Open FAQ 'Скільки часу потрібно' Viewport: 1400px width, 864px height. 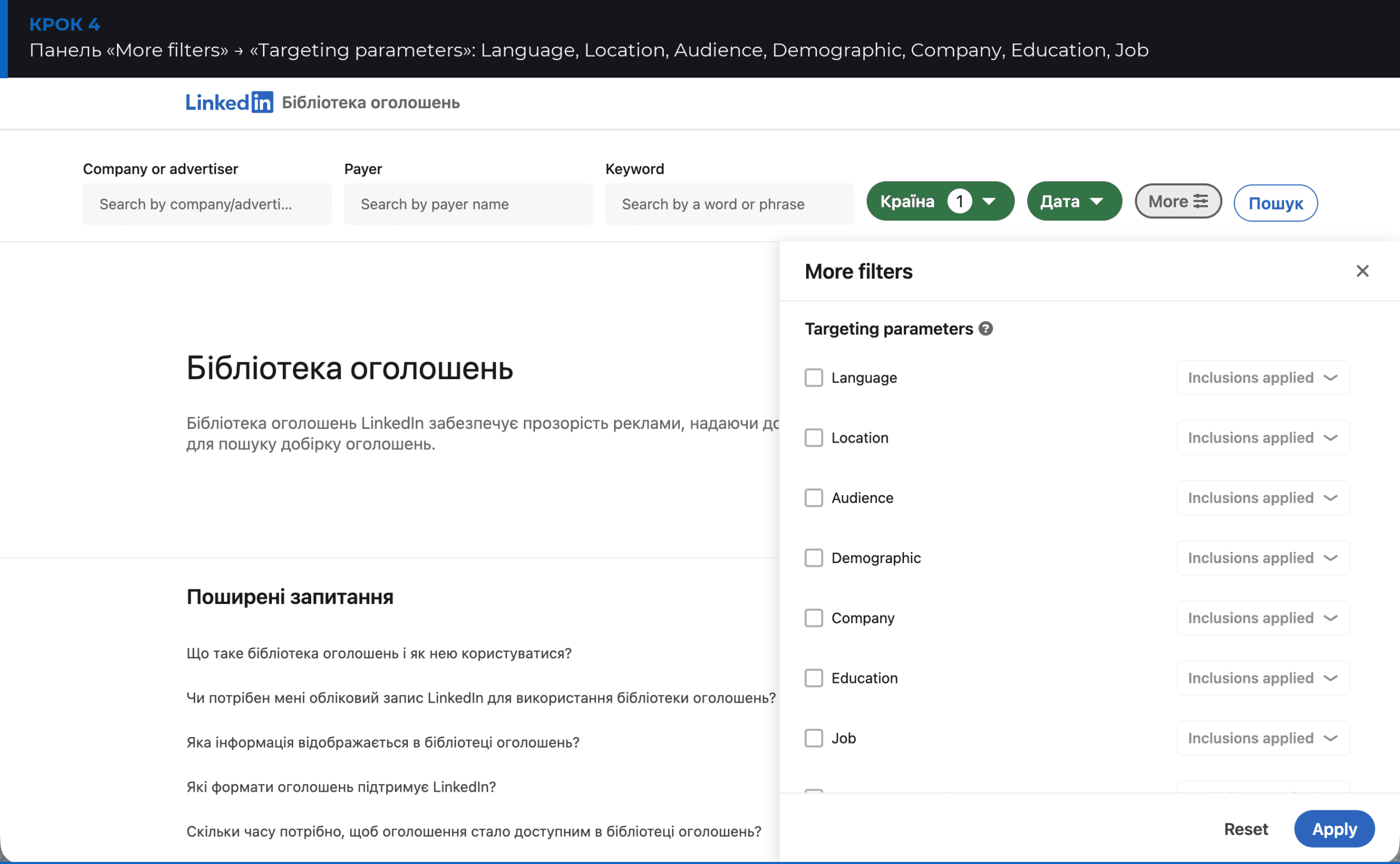pos(474,831)
